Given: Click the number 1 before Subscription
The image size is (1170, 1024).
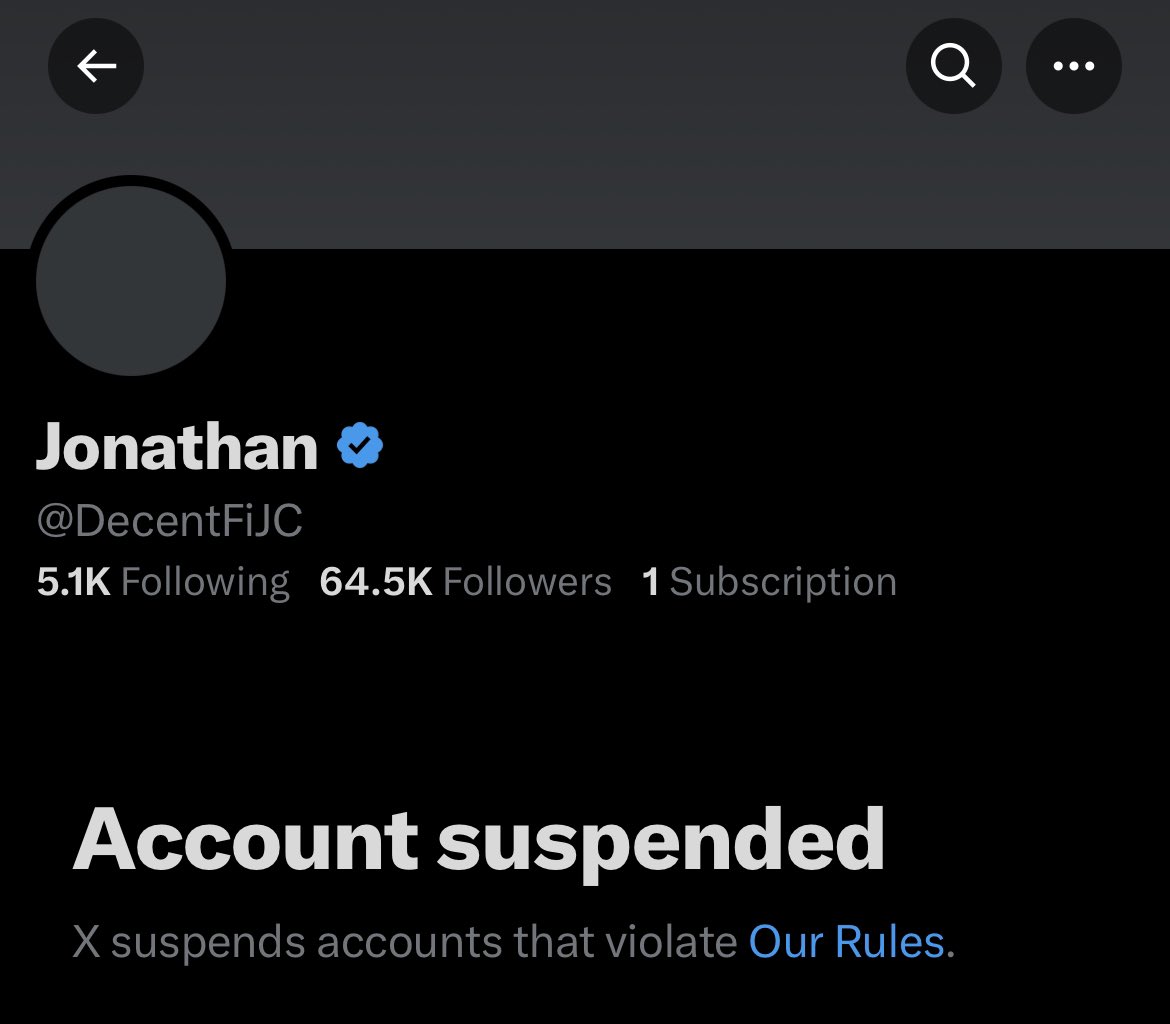Looking at the screenshot, I should (651, 582).
